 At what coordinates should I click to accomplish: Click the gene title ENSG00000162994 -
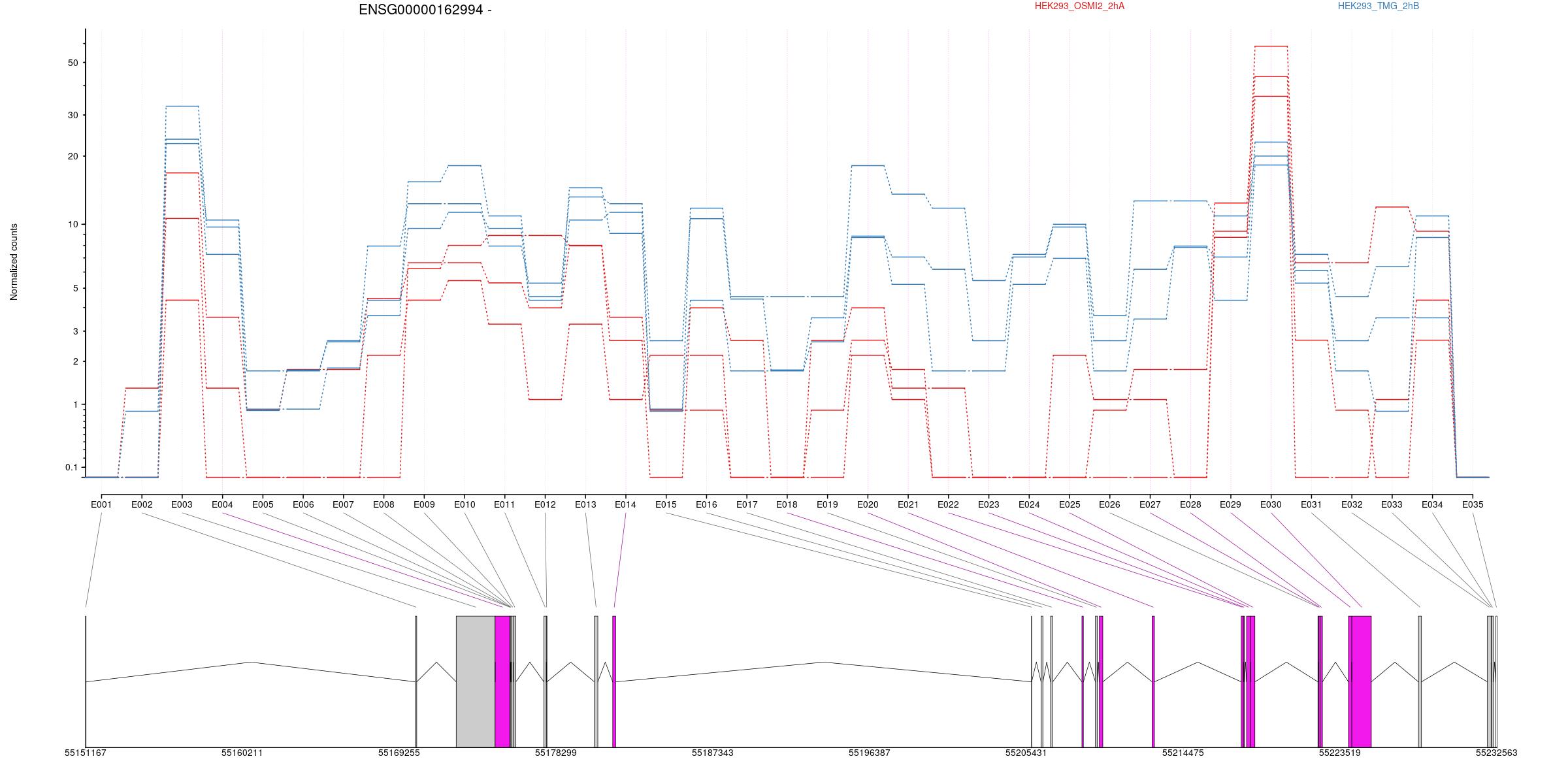coord(425,10)
